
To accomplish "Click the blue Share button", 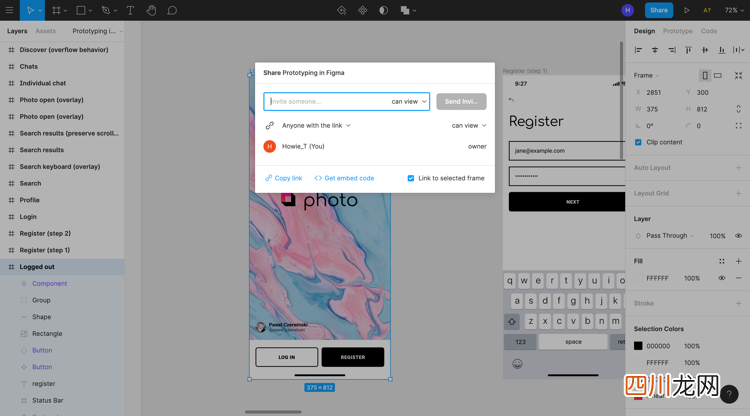I will coord(659,10).
